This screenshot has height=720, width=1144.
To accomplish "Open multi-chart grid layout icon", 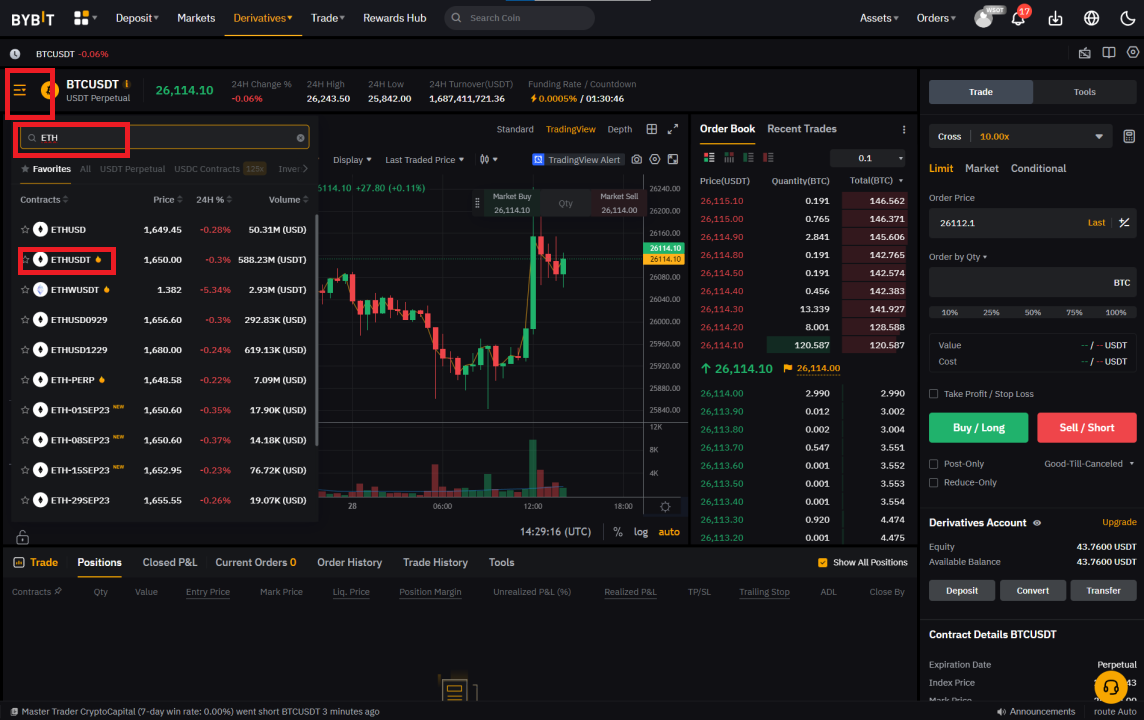I will coord(652,129).
